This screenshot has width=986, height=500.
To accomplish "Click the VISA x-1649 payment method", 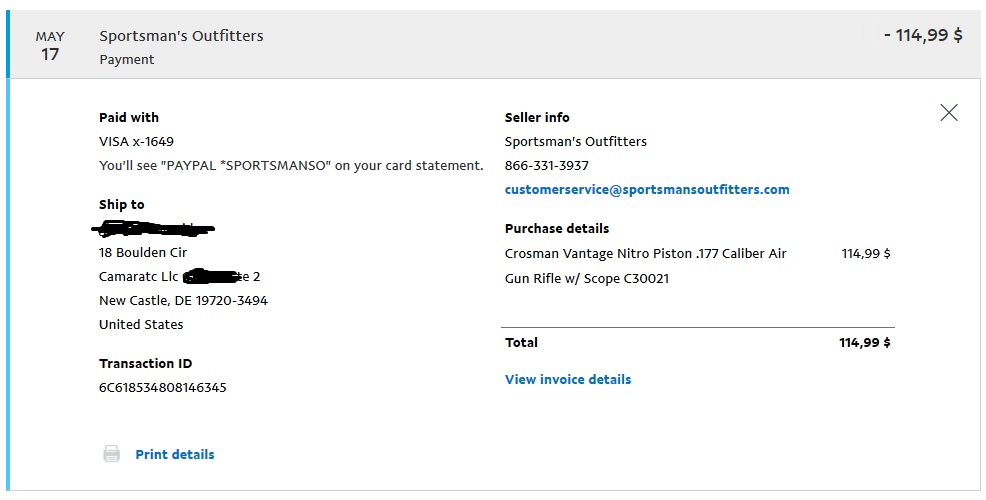I will pyautogui.click(x=136, y=141).
